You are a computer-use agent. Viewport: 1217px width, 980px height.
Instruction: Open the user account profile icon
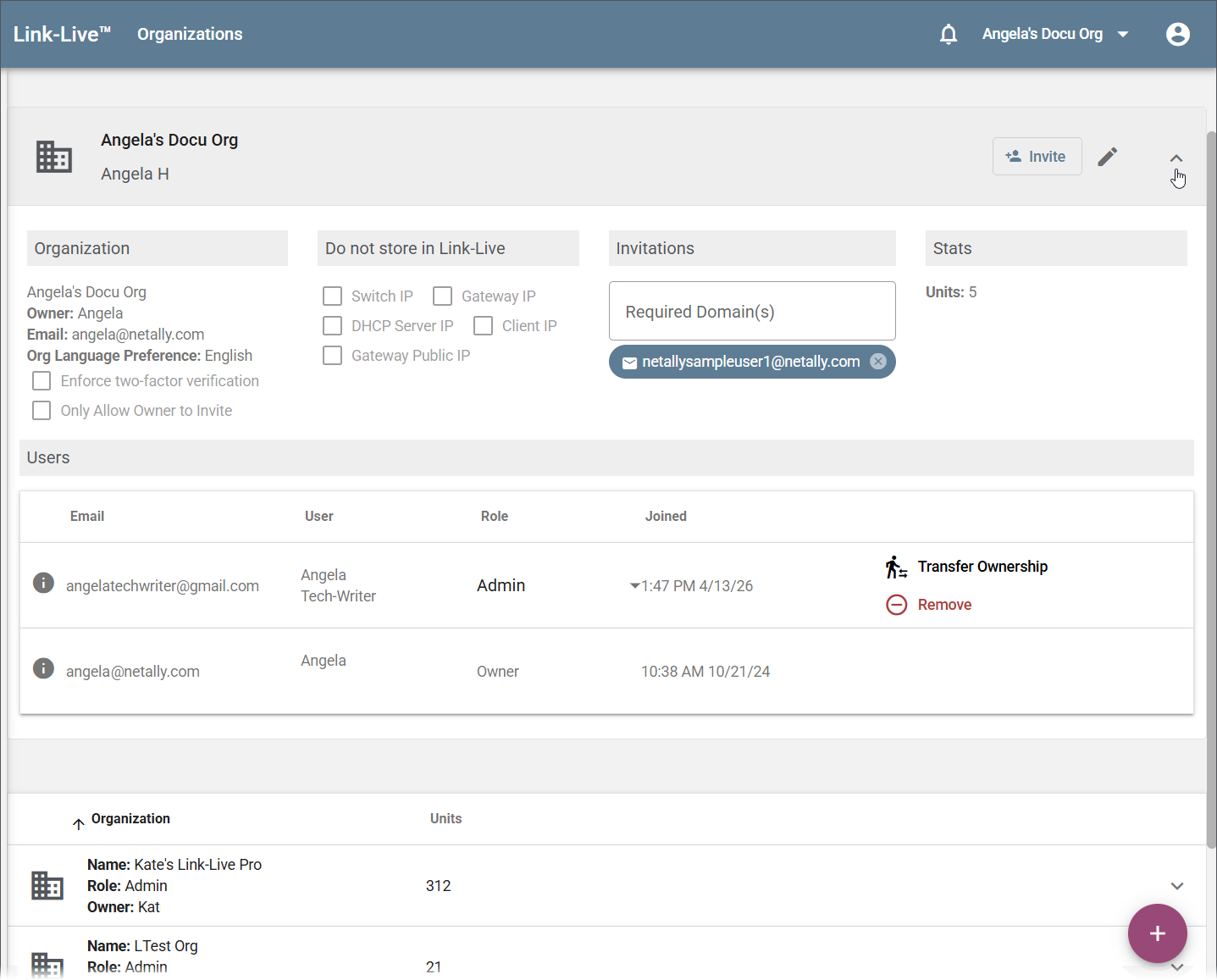[x=1178, y=34]
